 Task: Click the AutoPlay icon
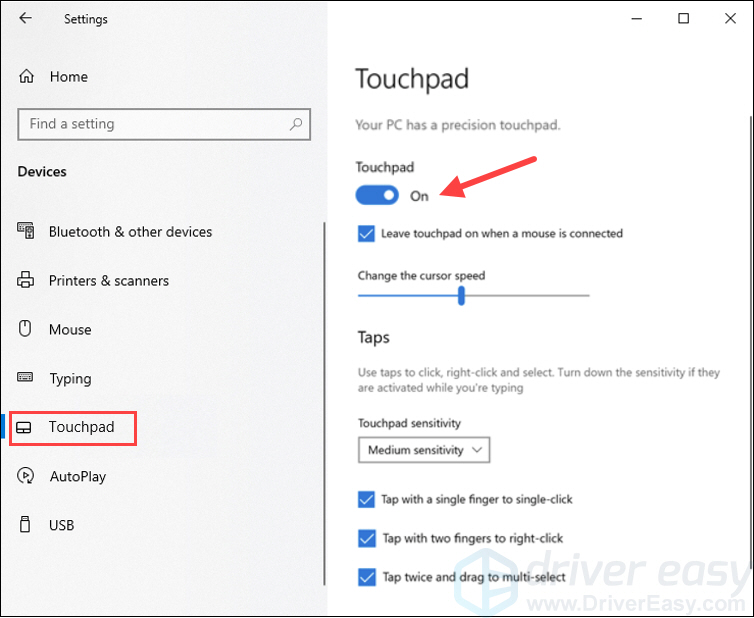pos(25,476)
